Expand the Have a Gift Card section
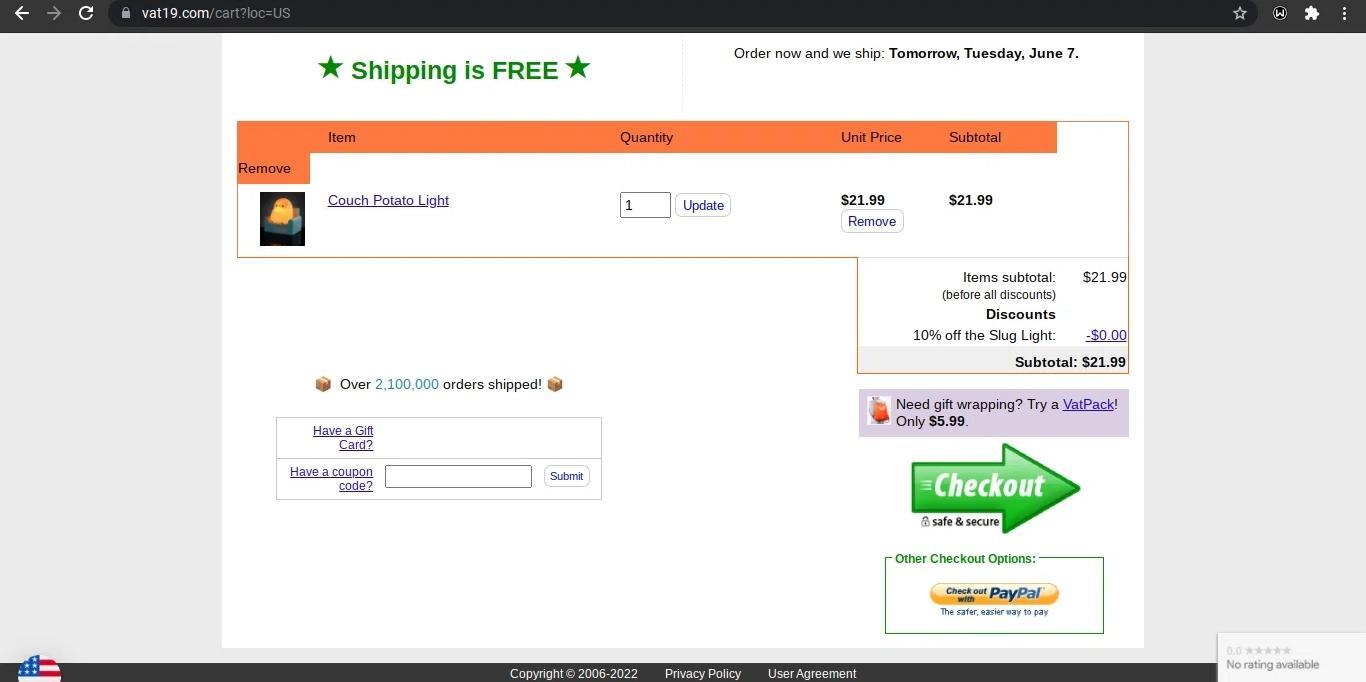The width and height of the screenshot is (1366, 682). [343, 437]
